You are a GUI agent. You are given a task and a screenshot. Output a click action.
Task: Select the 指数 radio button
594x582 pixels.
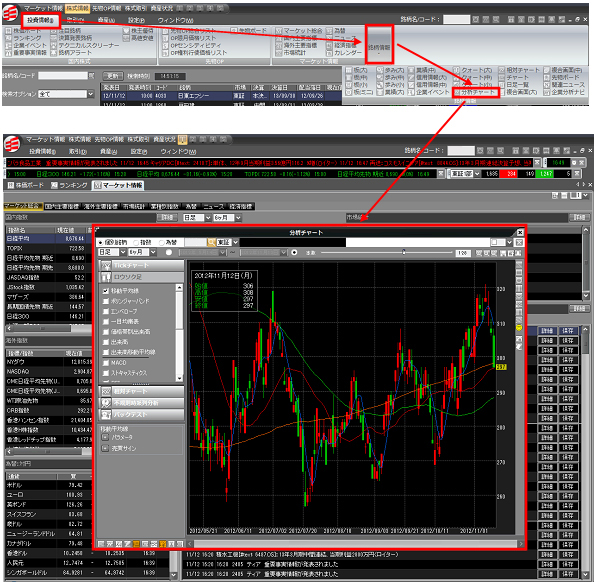[136, 242]
